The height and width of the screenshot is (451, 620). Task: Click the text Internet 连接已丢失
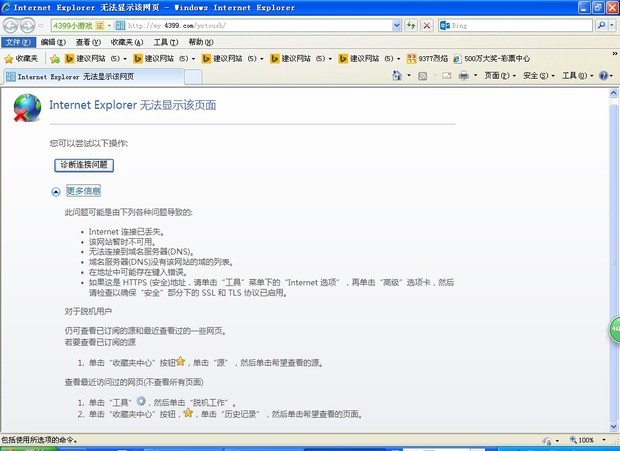pyautogui.click(x=127, y=232)
